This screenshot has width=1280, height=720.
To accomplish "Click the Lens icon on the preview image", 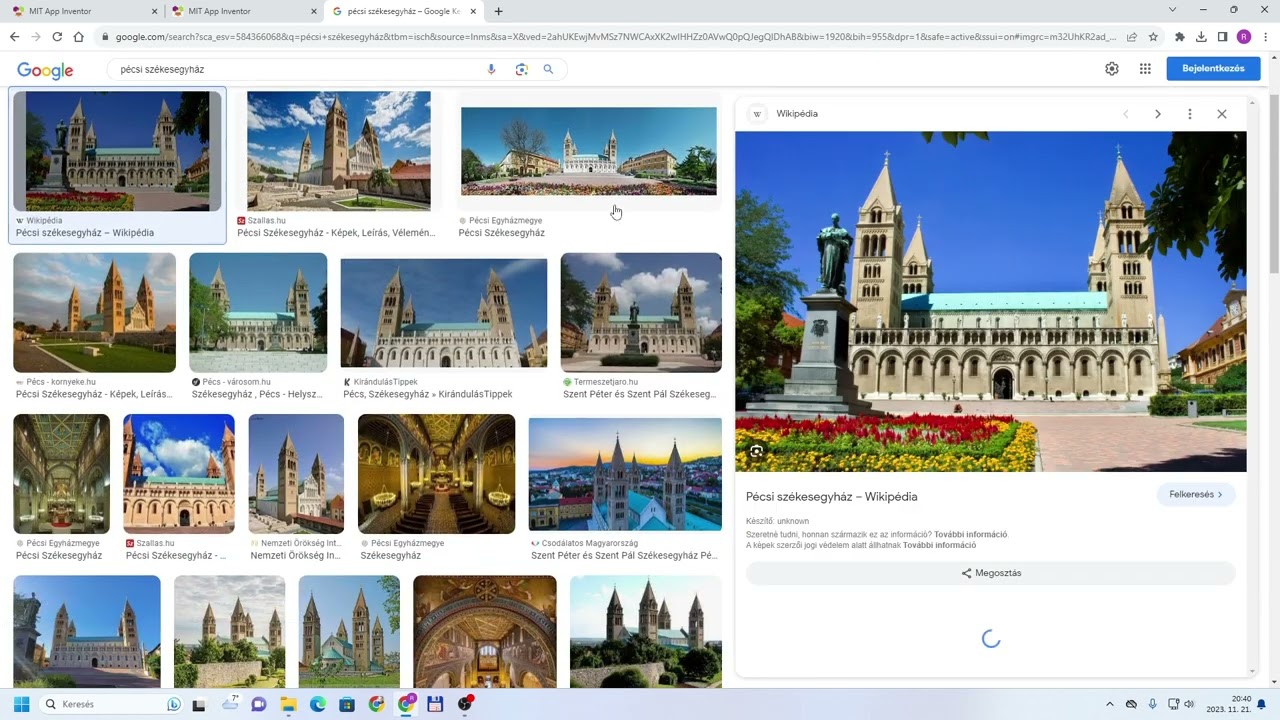I will pyautogui.click(x=757, y=451).
